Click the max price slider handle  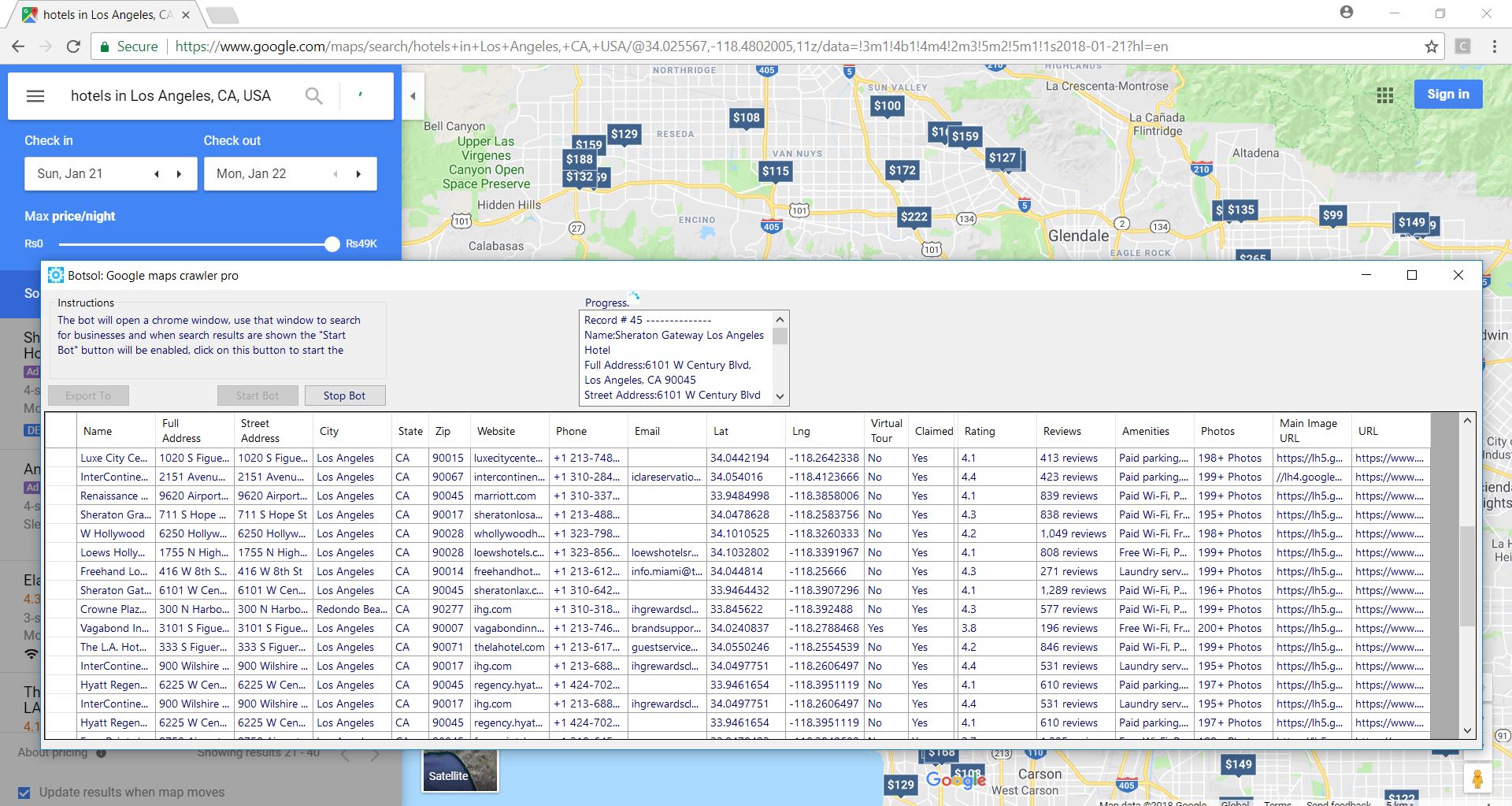point(332,244)
